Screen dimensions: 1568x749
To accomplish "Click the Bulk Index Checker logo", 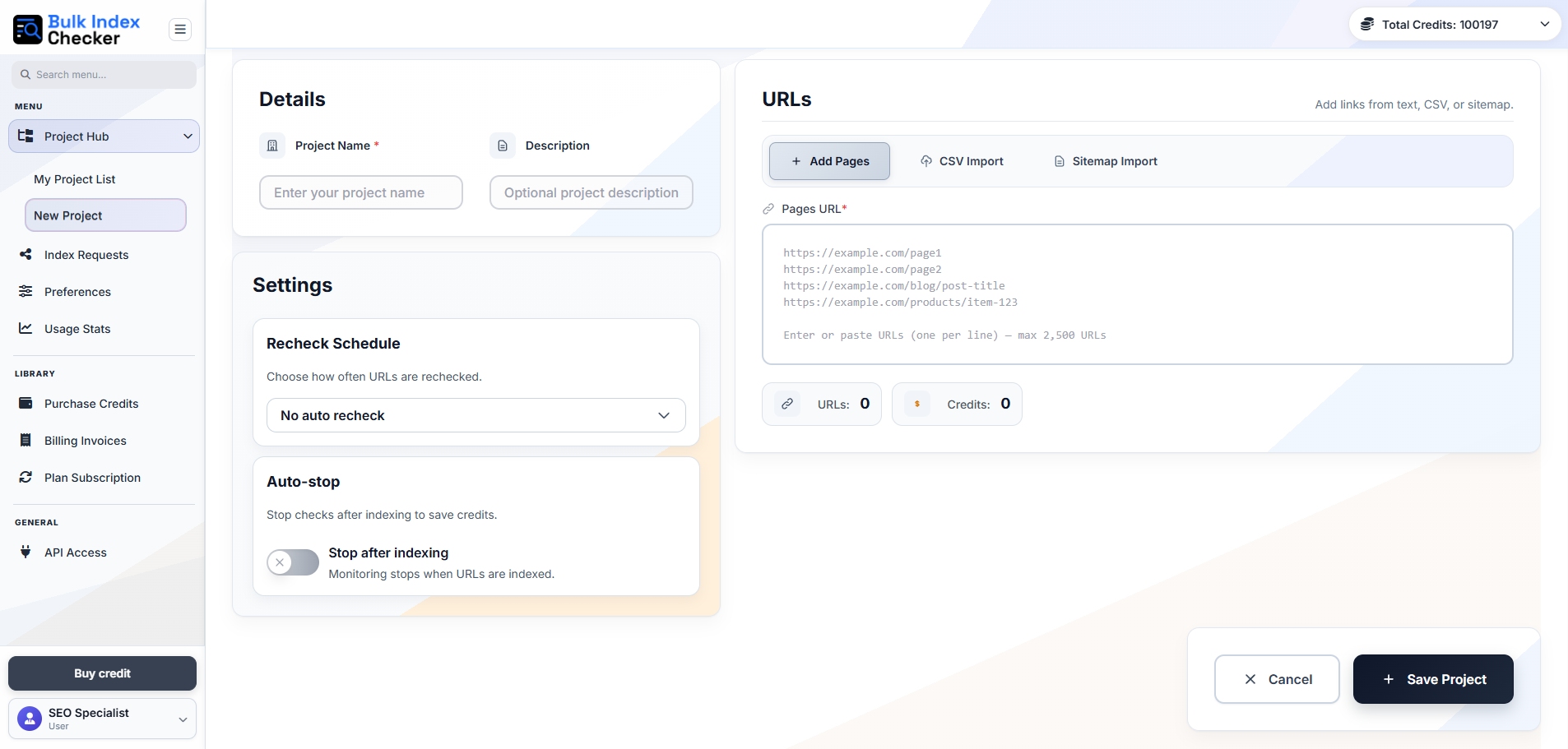I will [x=77, y=30].
